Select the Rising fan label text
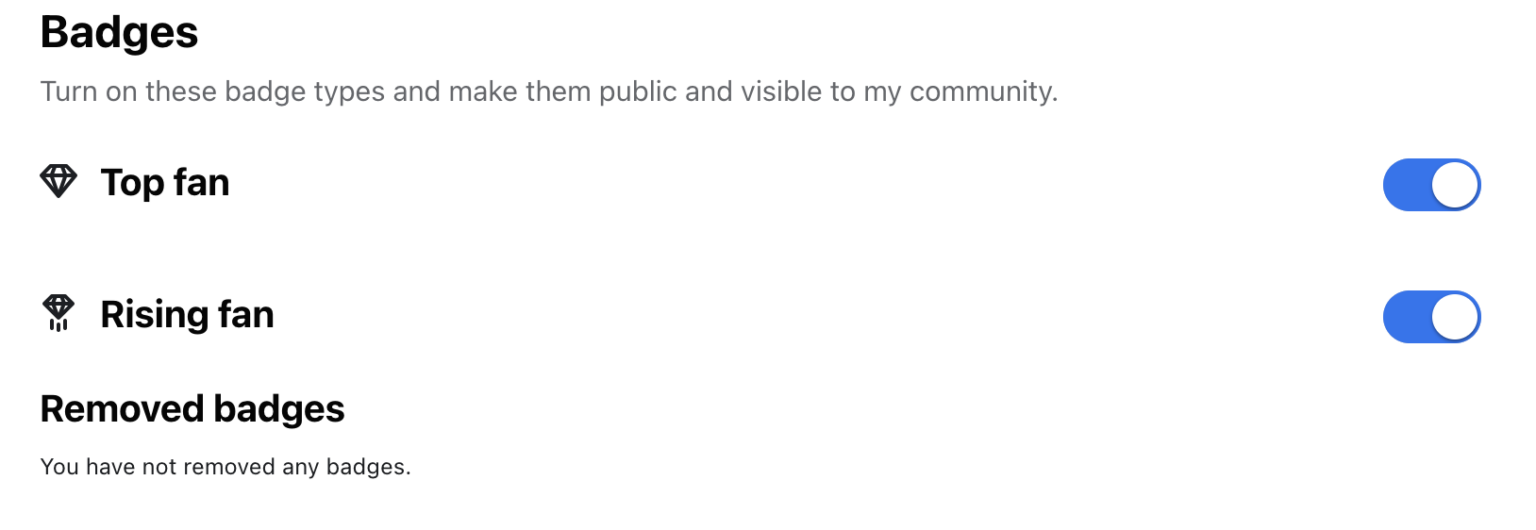The image size is (1536, 530). 187,315
